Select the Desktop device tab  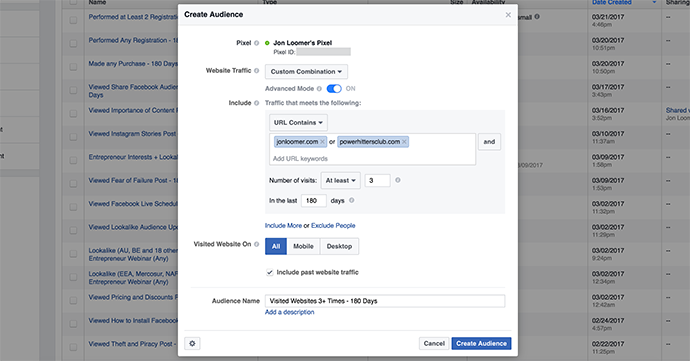(339, 247)
